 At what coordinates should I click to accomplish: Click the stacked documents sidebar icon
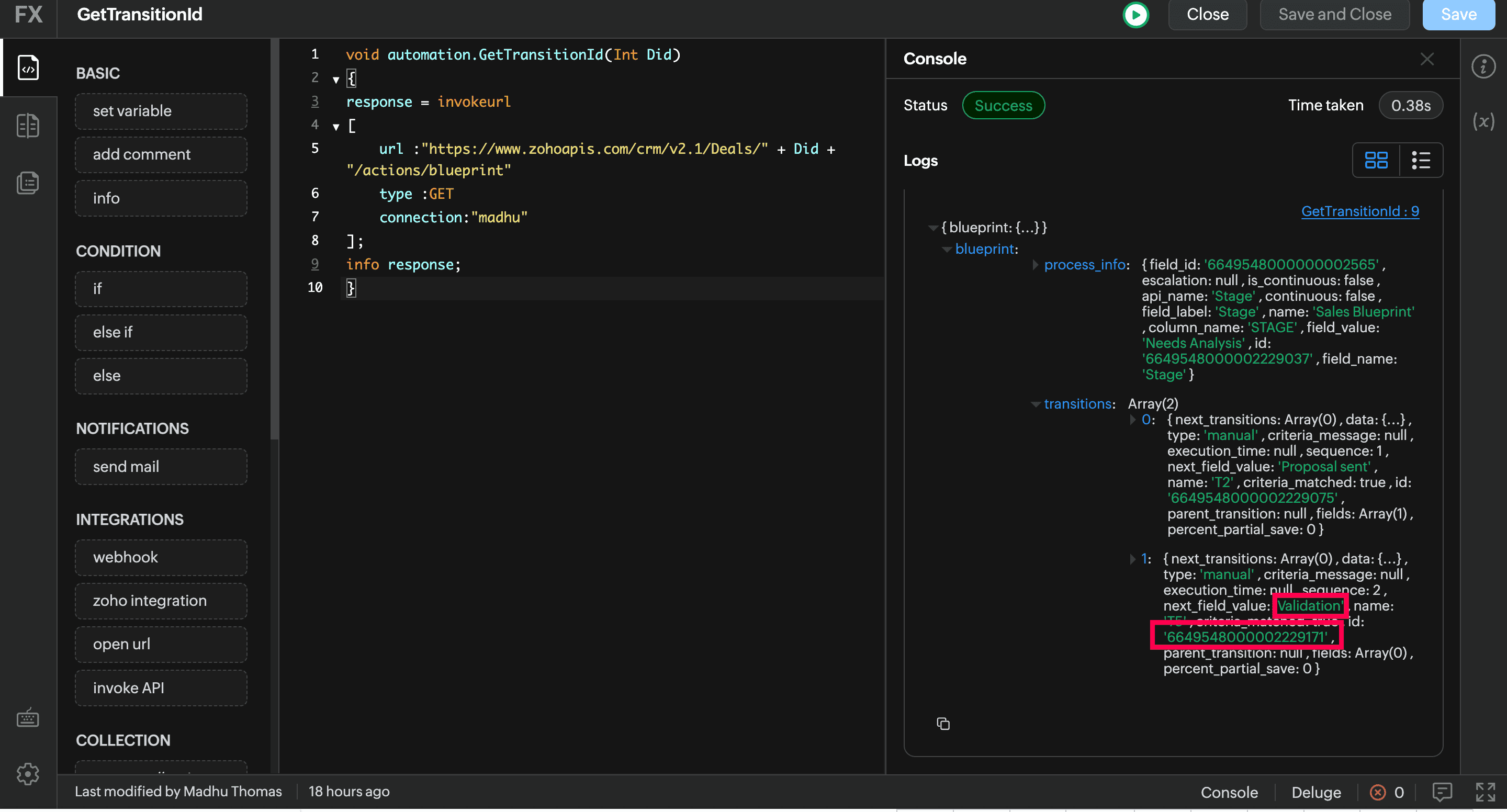(x=28, y=183)
